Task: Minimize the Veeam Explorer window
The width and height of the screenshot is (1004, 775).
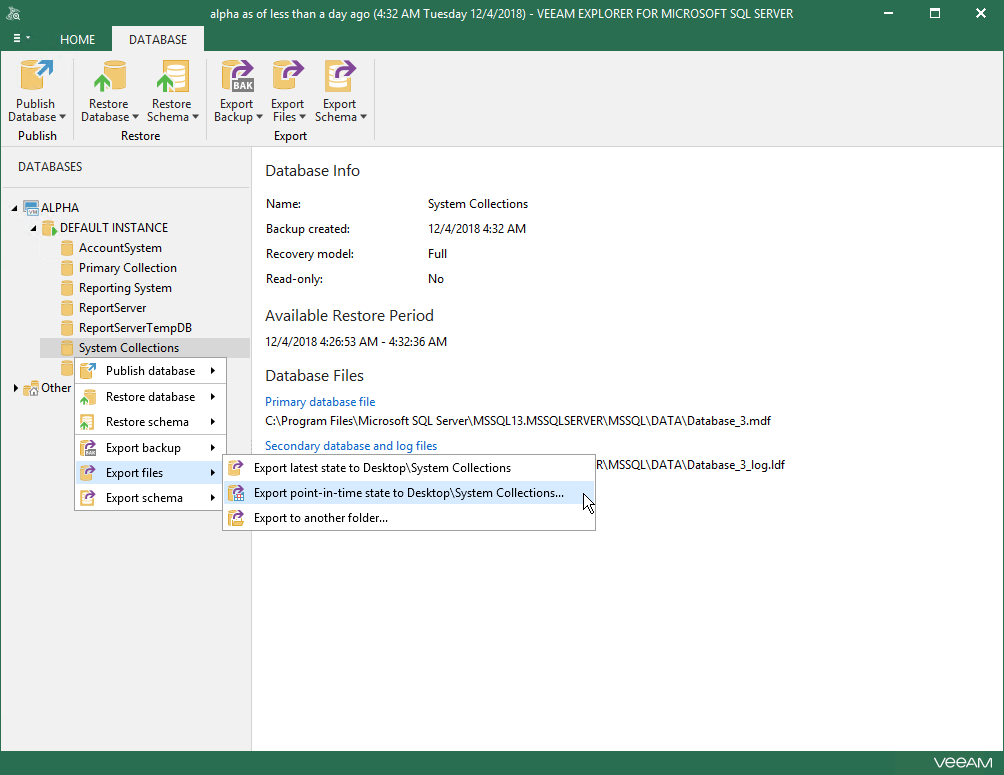Action: (x=889, y=13)
